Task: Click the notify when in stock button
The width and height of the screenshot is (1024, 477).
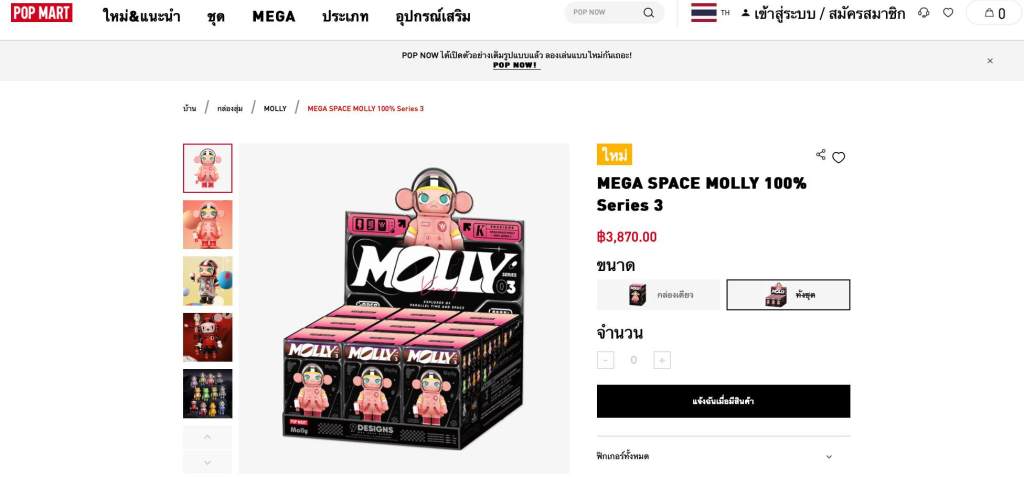Action: point(723,401)
